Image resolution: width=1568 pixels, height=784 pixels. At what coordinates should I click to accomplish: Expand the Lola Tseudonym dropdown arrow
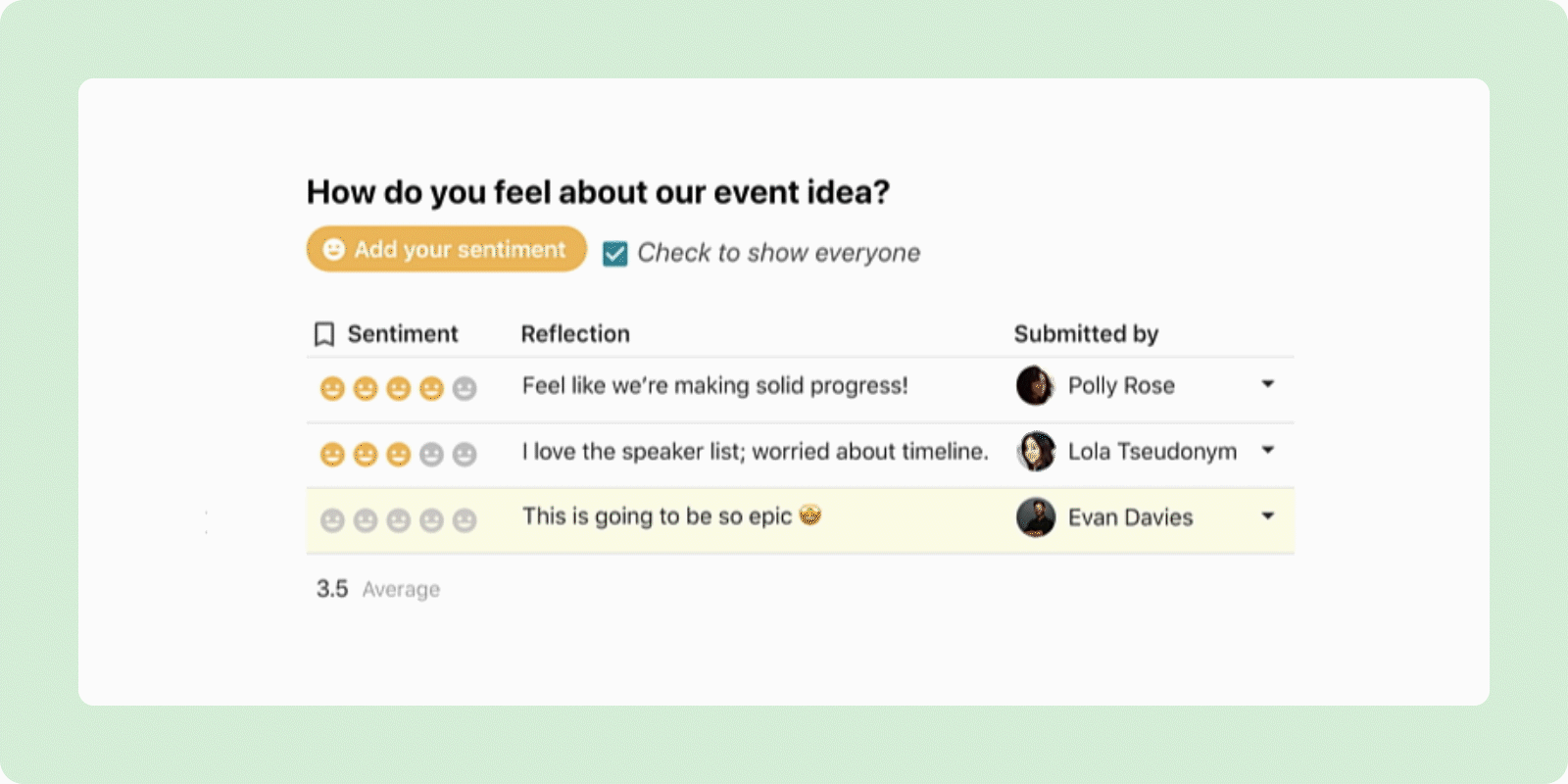point(1268,450)
